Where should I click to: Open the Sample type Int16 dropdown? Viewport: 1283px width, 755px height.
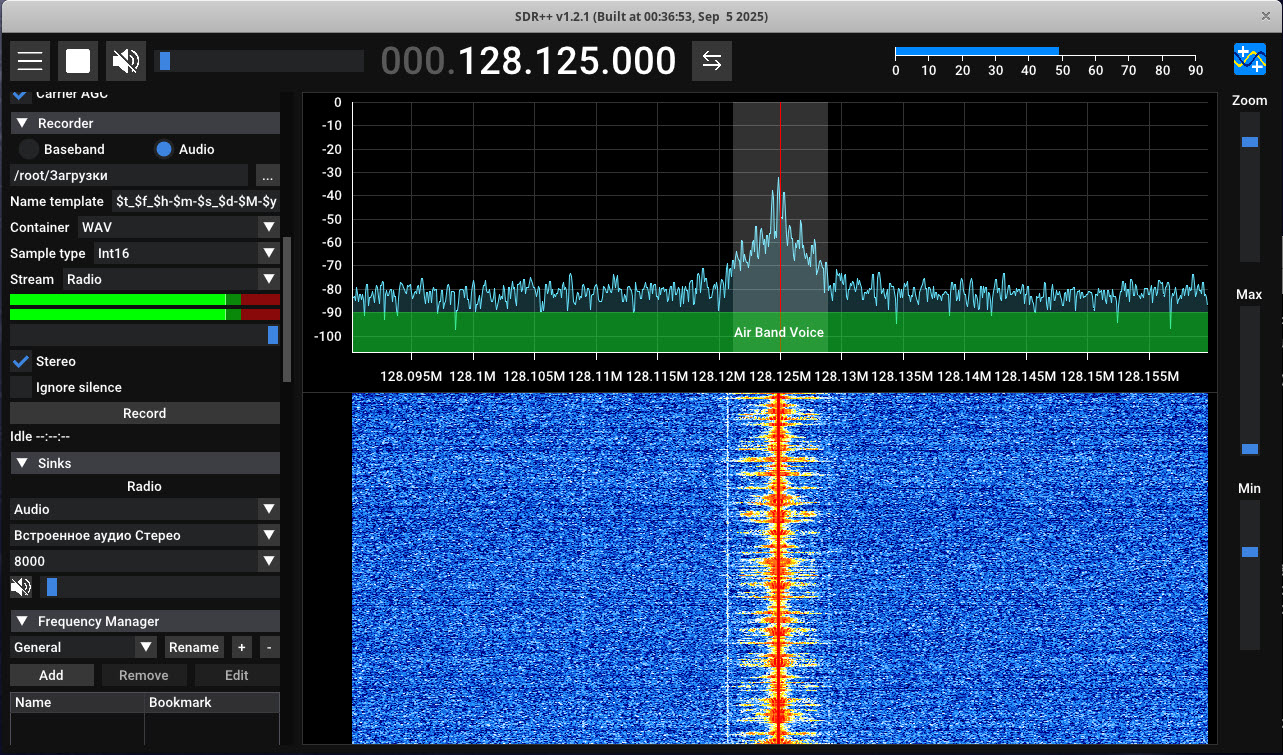click(x=186, y=253)
